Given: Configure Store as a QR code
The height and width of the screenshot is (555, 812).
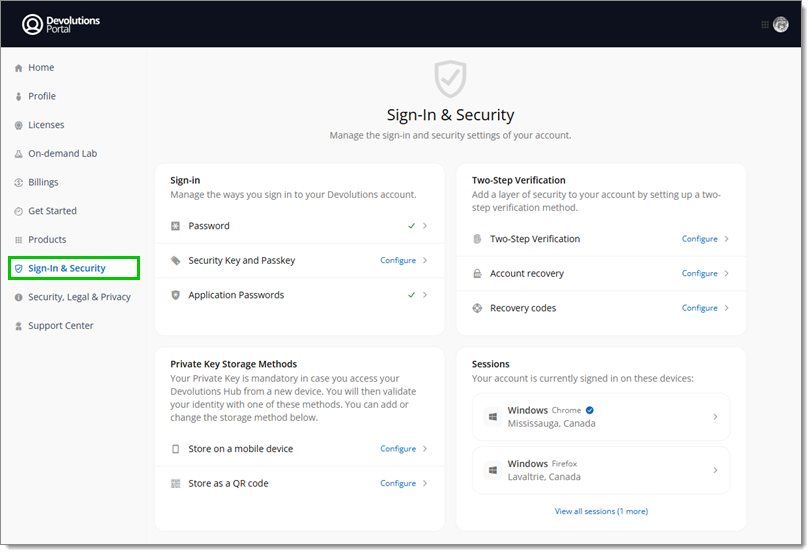Looking at the screenshot, I should pyautogui.click(x=398, y=484).
